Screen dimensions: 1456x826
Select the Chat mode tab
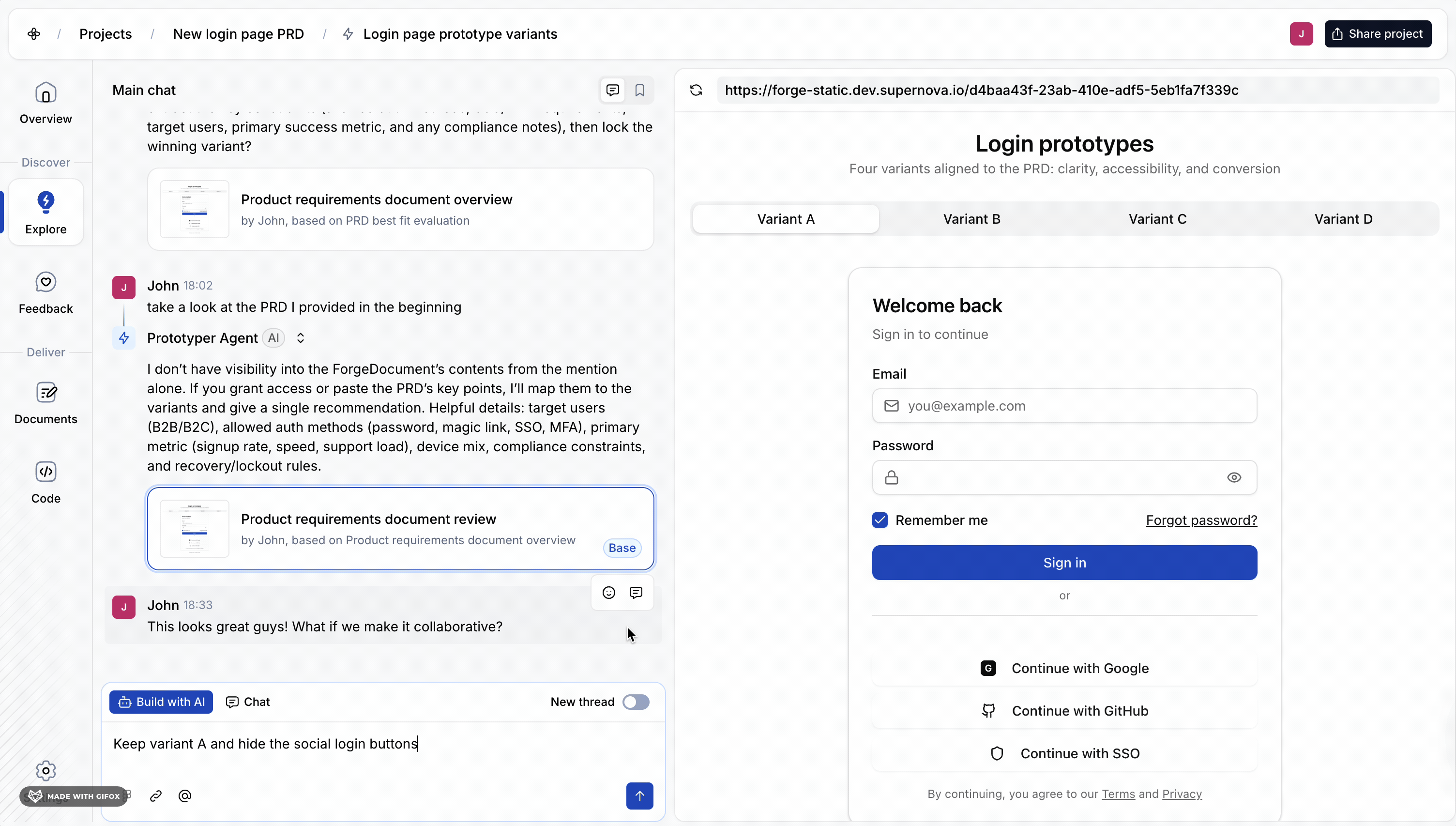(248, 702)
